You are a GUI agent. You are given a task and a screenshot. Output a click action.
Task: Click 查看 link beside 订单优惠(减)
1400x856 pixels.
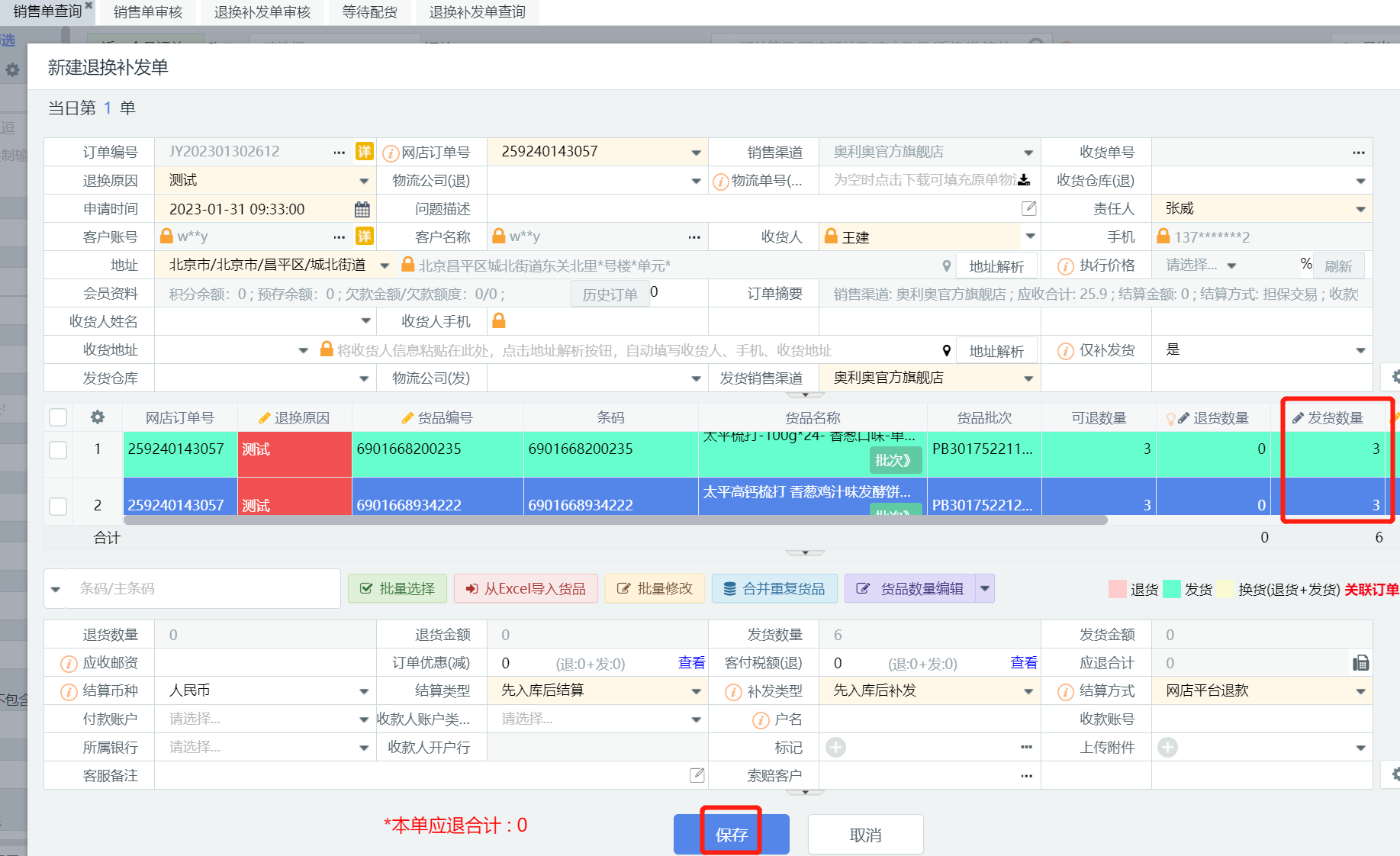(691, 662)
